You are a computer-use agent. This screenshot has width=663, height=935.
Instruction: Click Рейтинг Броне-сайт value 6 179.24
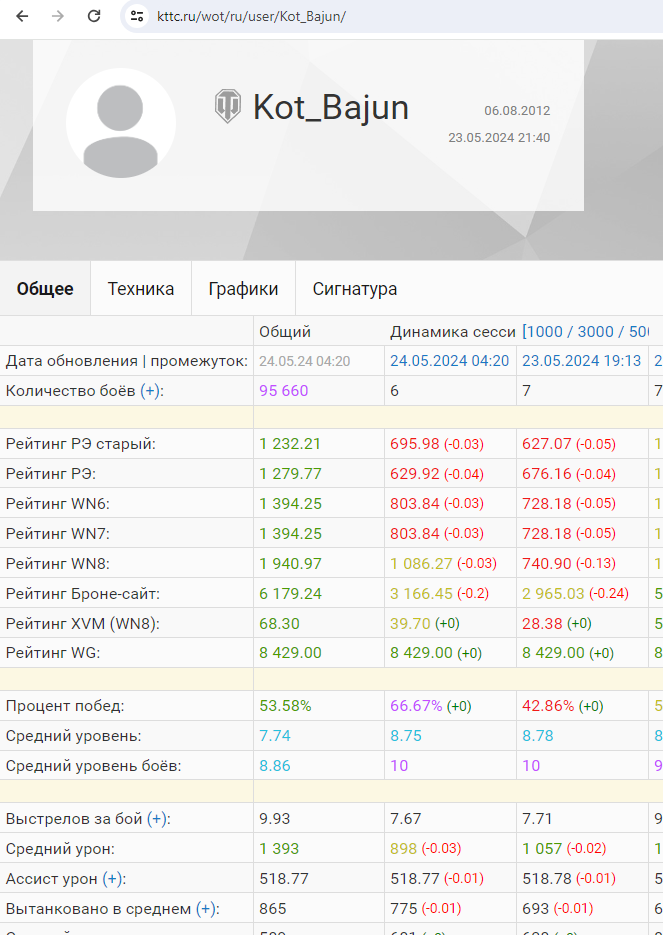pyautogui.click(x=290, y=594)
